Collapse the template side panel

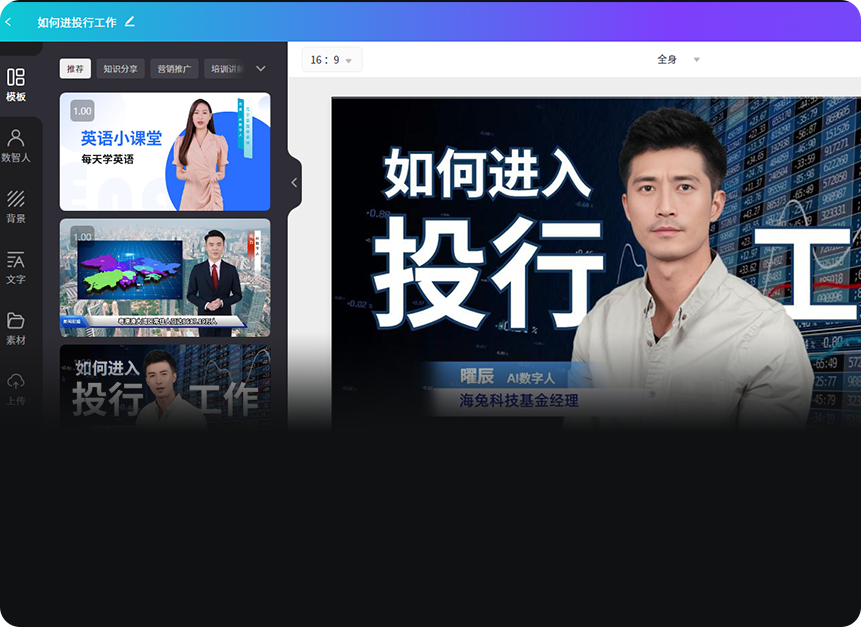coord(294,182)
